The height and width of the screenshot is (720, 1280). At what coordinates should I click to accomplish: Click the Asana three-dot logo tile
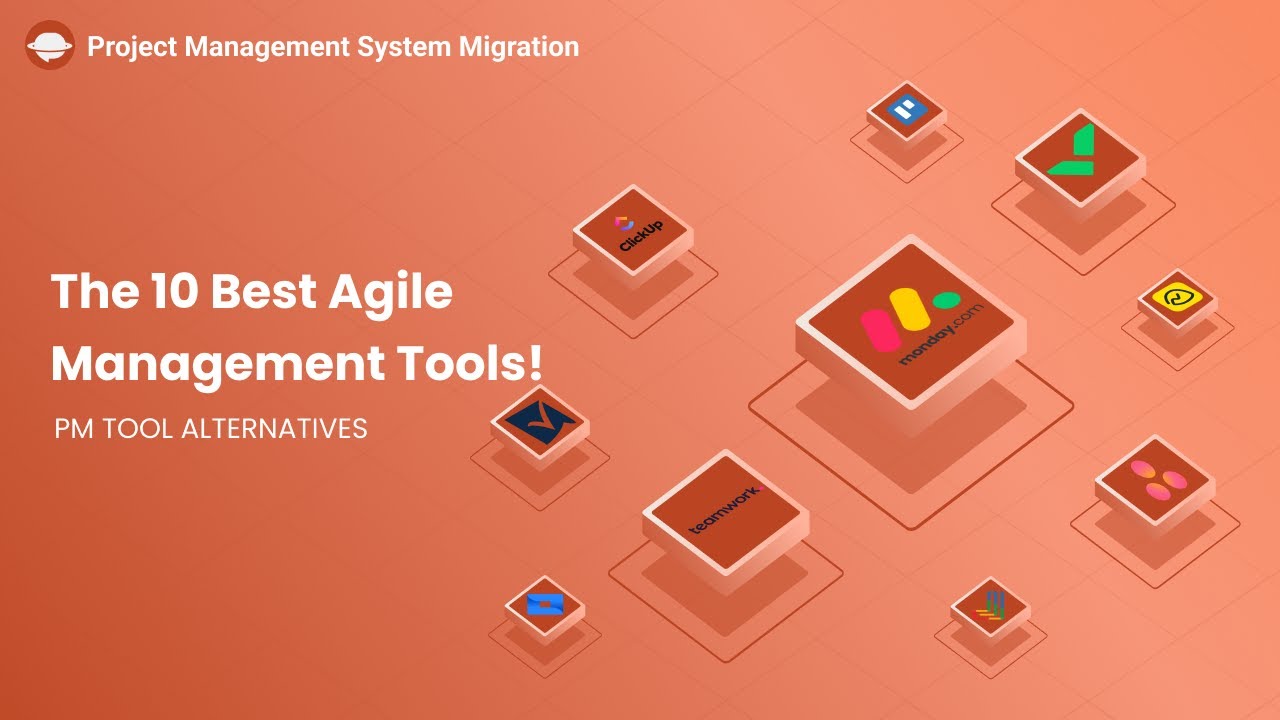click(1154, 481)
